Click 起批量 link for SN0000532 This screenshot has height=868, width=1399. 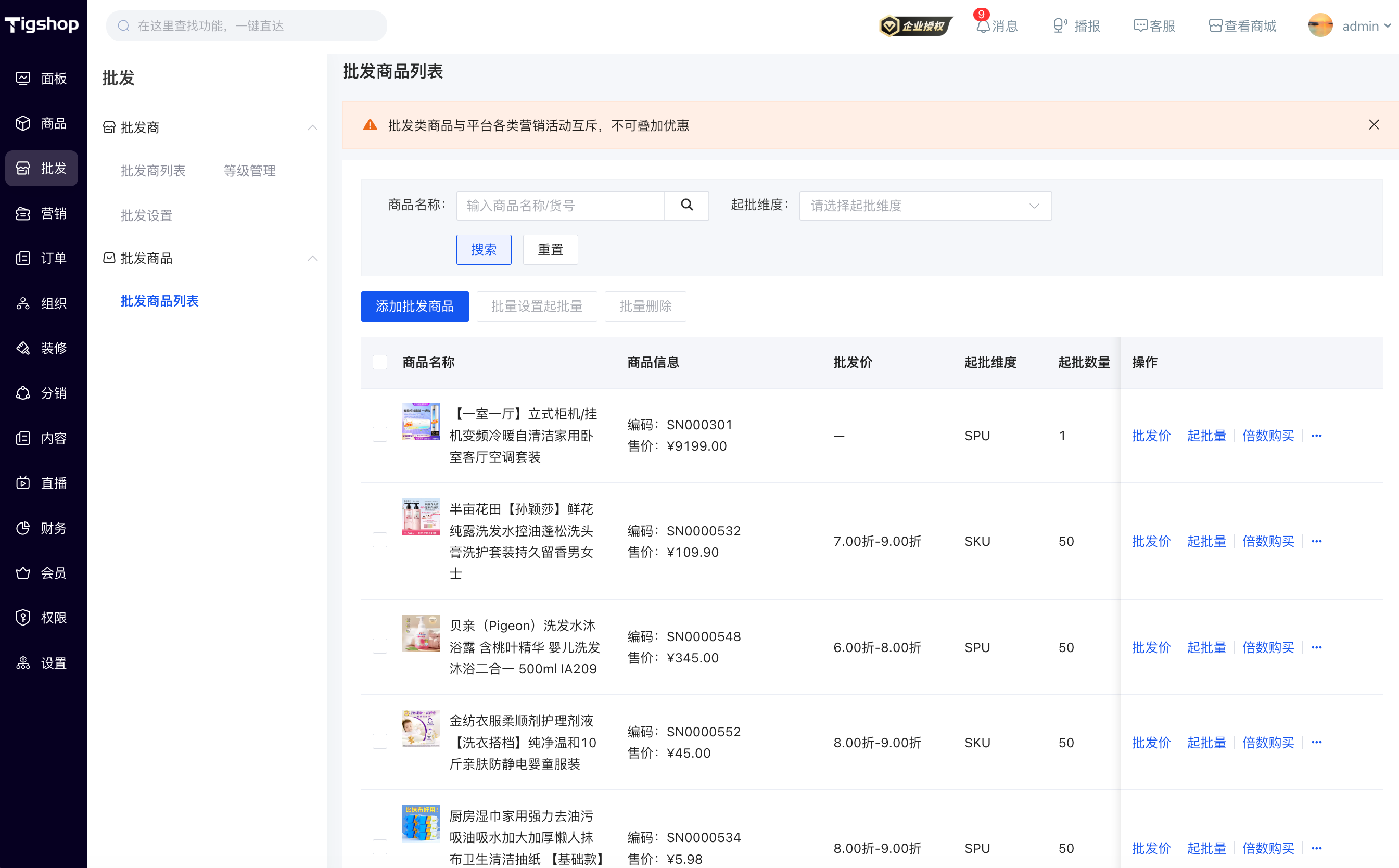[x=1206, y=541]
